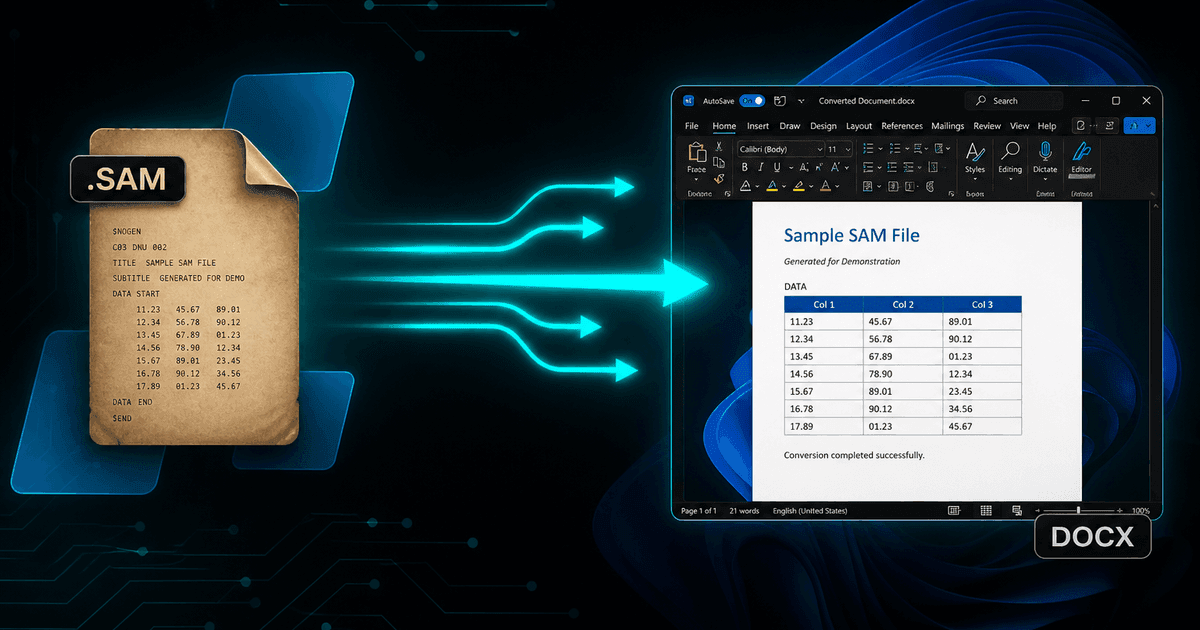Click the Cut scissors icon
Image resolution: width=1200 pixels, height=630 pixels.
point(719,147)
